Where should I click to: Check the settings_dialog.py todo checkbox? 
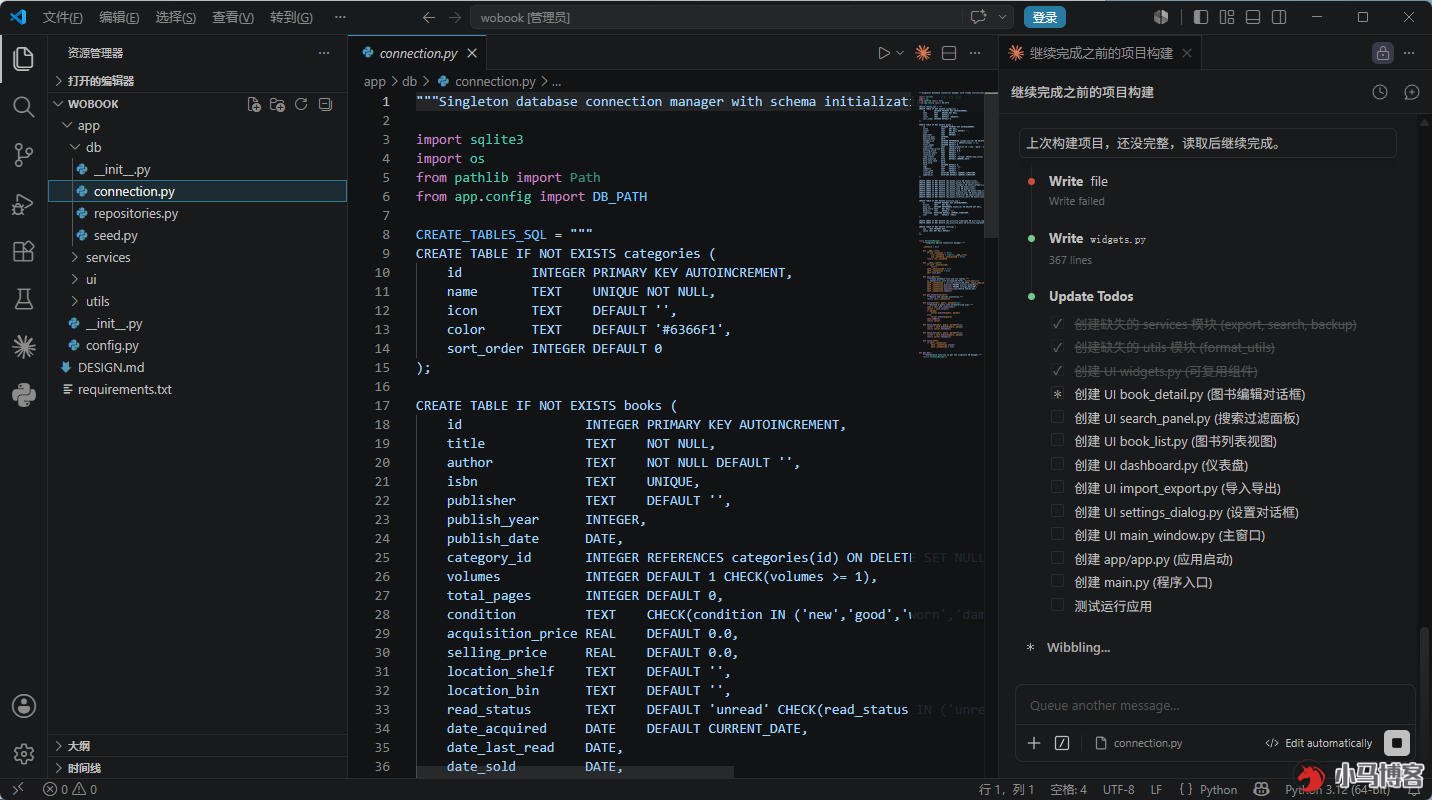(x=1057, y=512)
